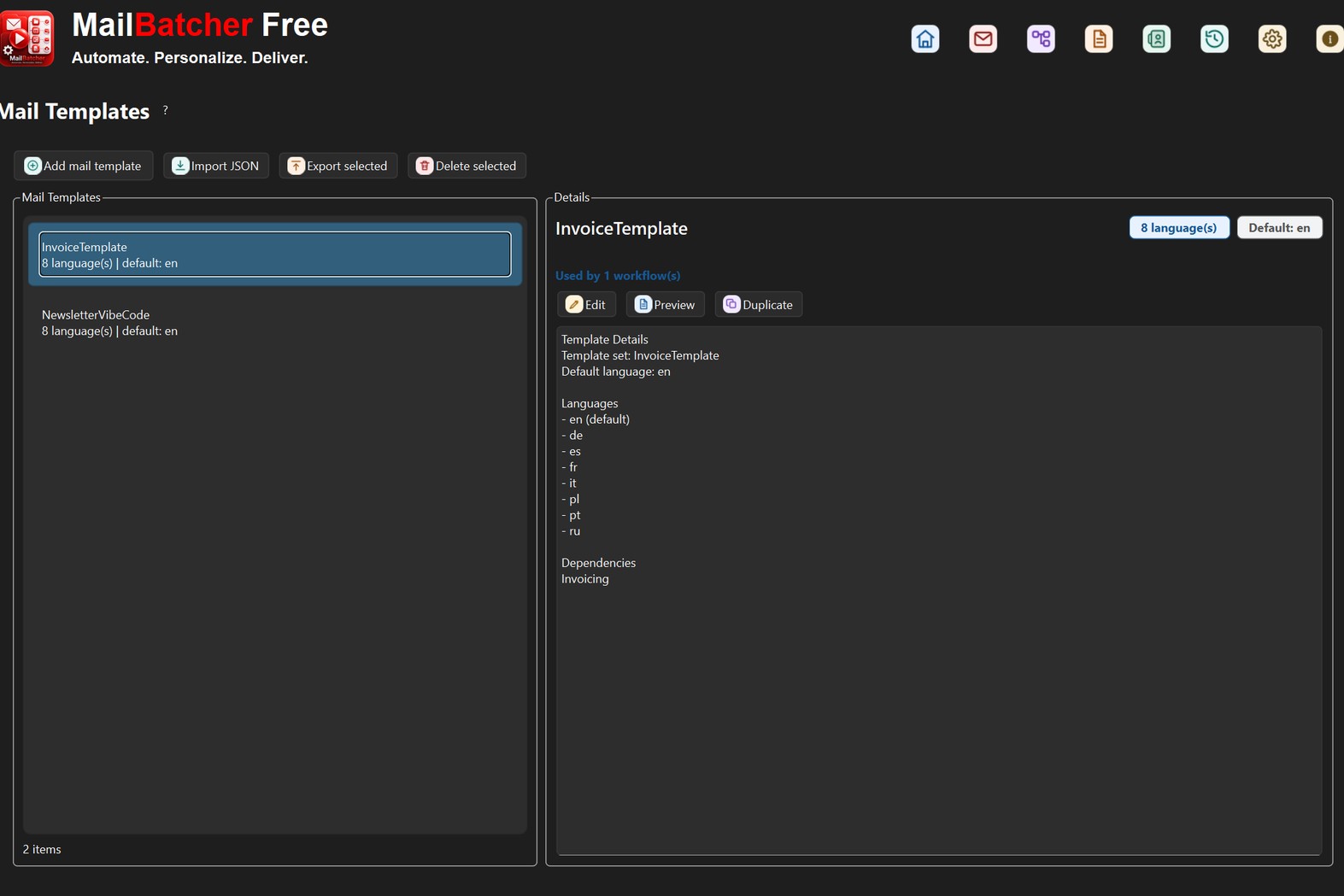Click the Invoicing dependency text

[x=585, y=579]
